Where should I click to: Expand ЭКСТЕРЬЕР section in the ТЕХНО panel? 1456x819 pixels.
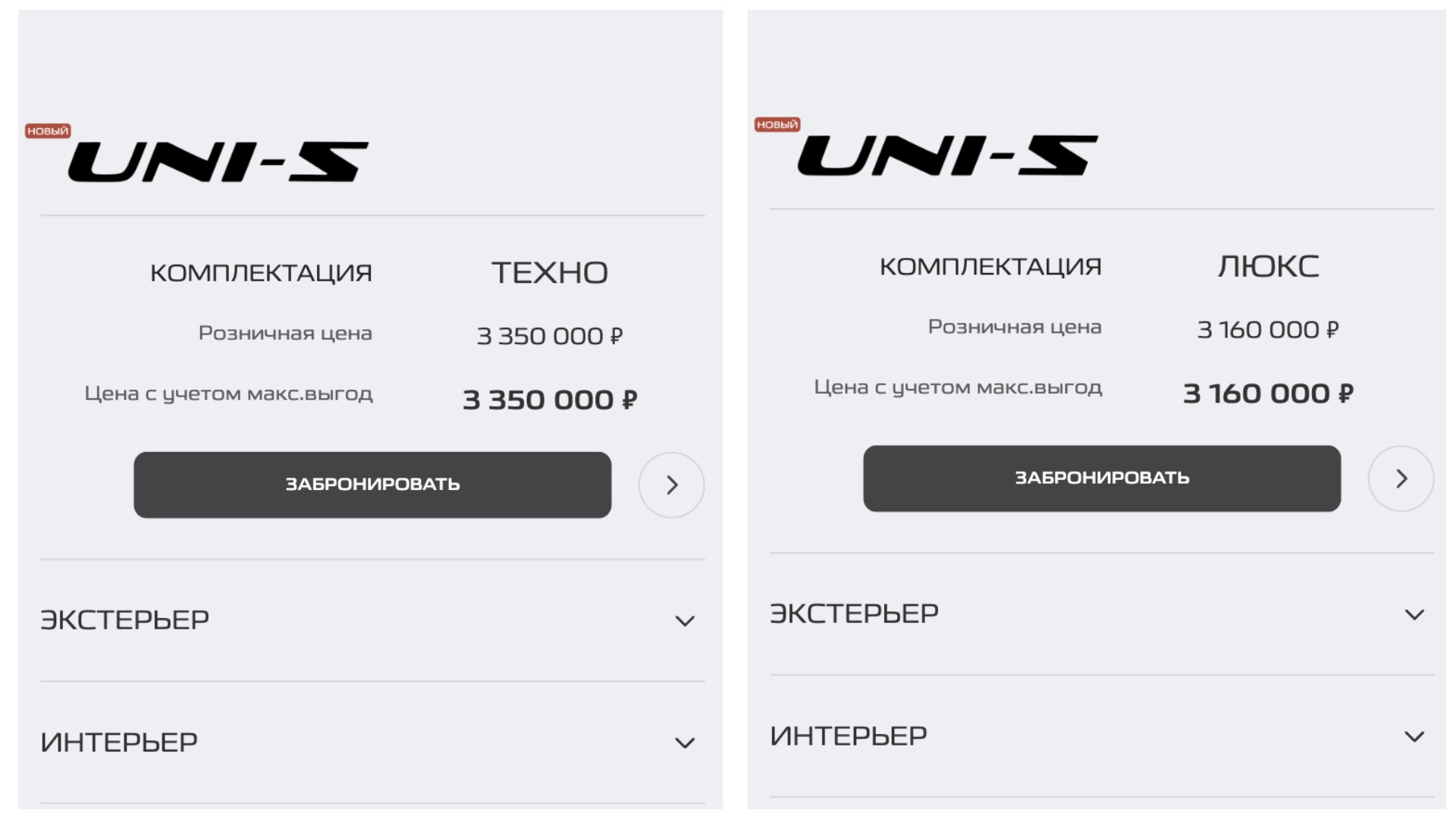(685, 621)
